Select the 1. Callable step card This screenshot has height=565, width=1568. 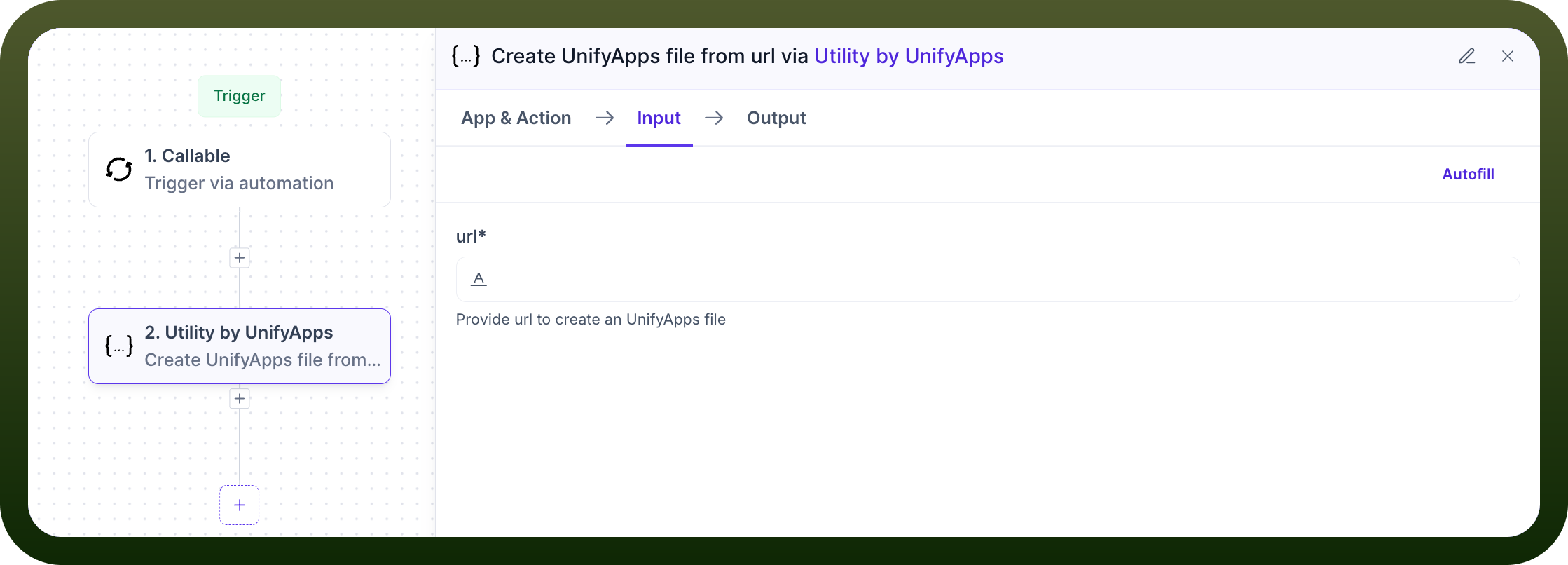[240, 170]
